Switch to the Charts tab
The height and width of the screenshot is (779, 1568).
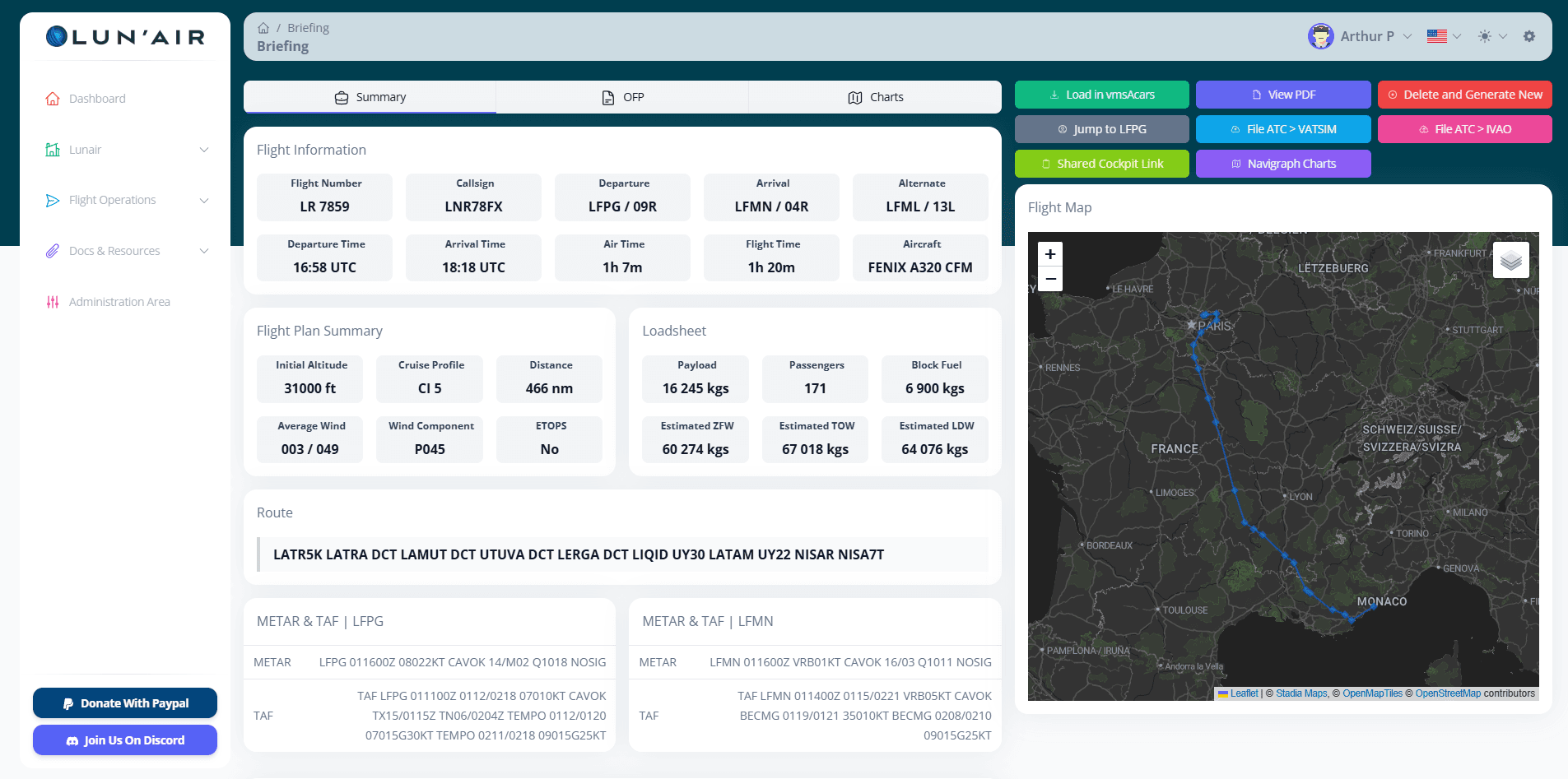click(875, 97)
